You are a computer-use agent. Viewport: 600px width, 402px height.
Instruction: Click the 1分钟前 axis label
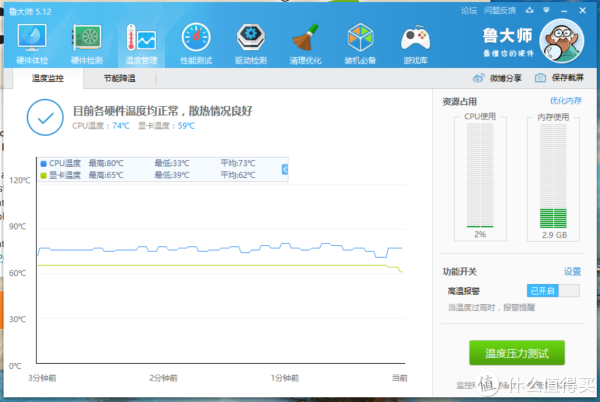285,378
